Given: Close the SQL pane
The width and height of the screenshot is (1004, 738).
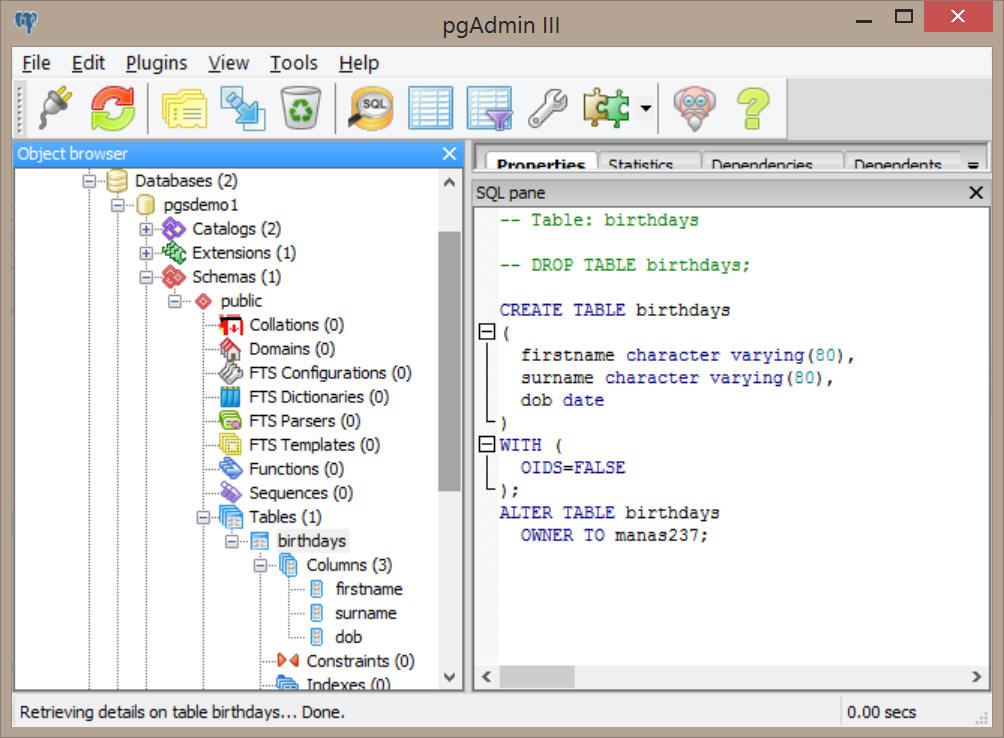Looking at the screenshot, I should click(976, 193).
